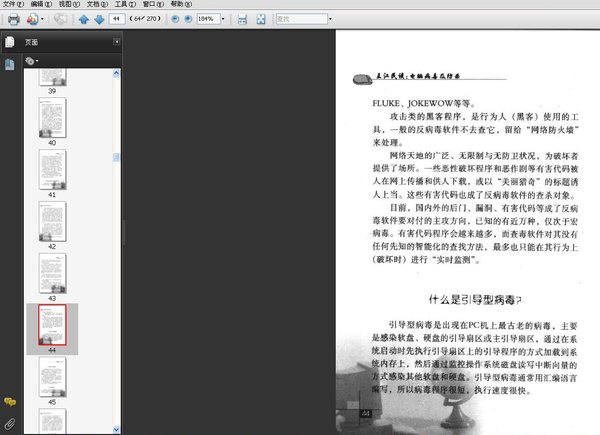600x435 pixels.
Task: Click the fit-width scrolling page icon
Action: pos(242,19)
